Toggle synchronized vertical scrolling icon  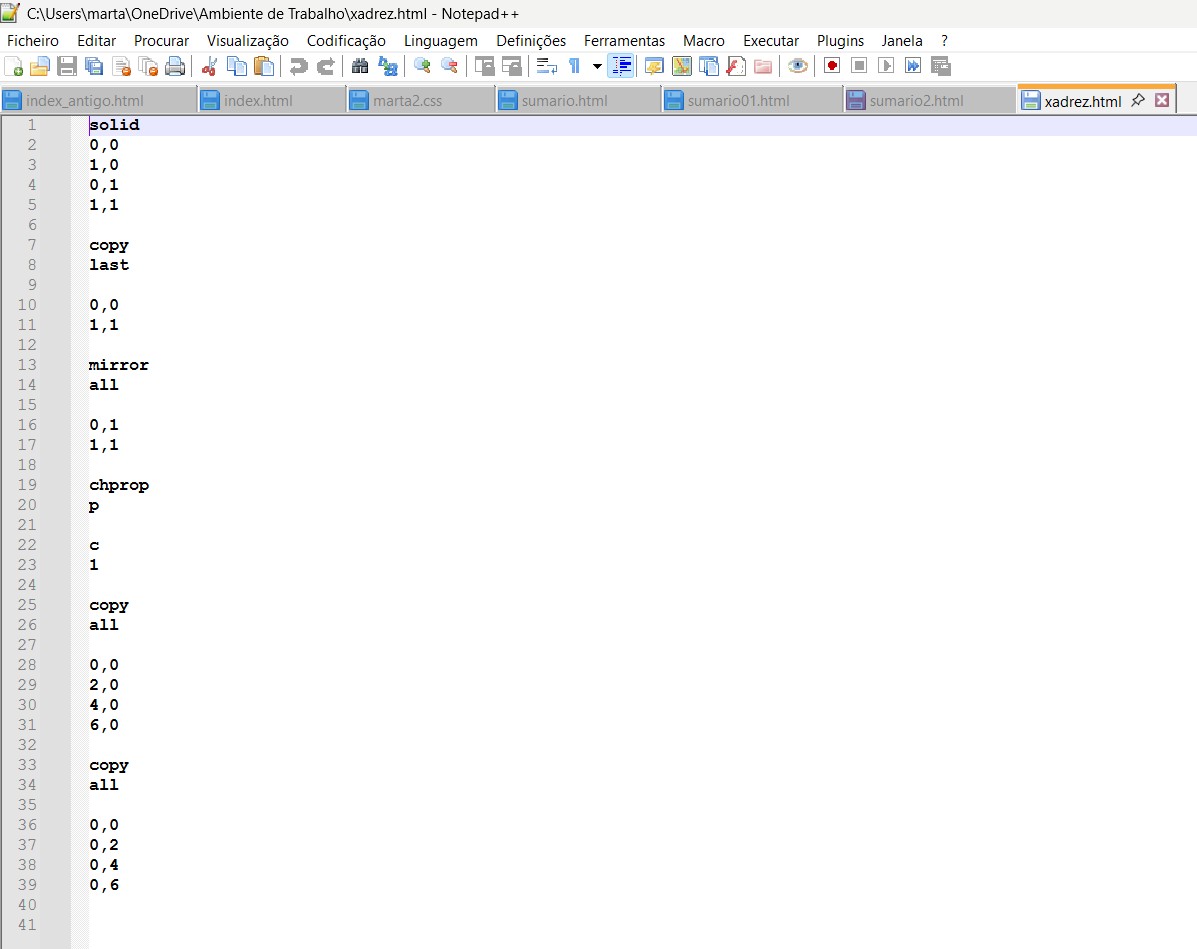(484, 66)
